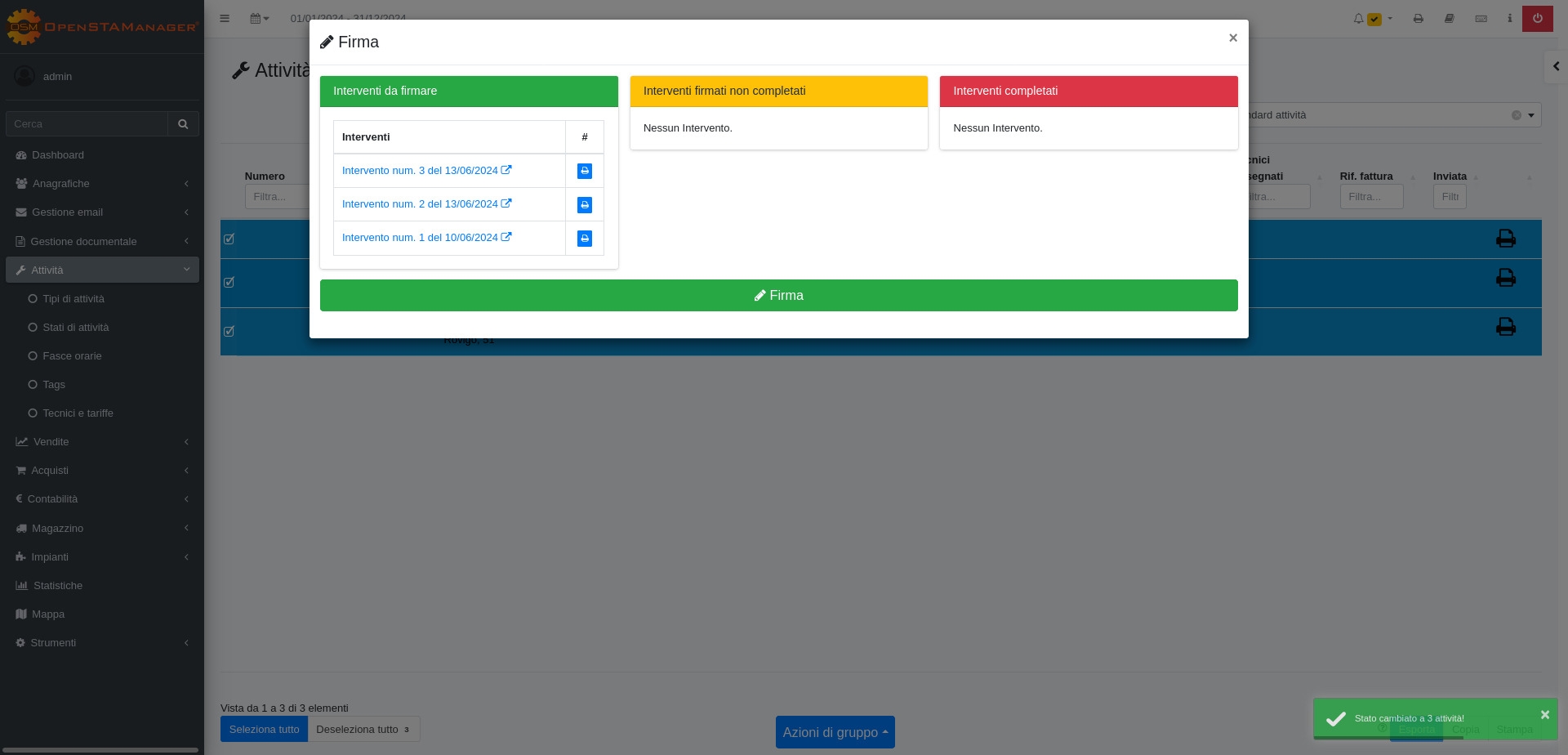Open Dashboard from the sidebar
Image resolution: width=1568 pixels, height=755 pixels.
click(57, 155)
